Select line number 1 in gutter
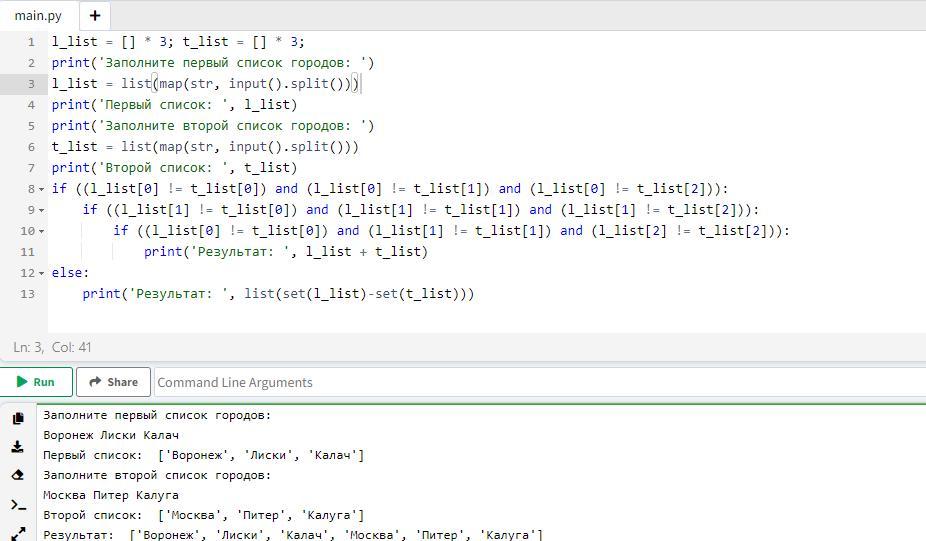This screenshot has height=541, width=926. [x=31, y=42]
